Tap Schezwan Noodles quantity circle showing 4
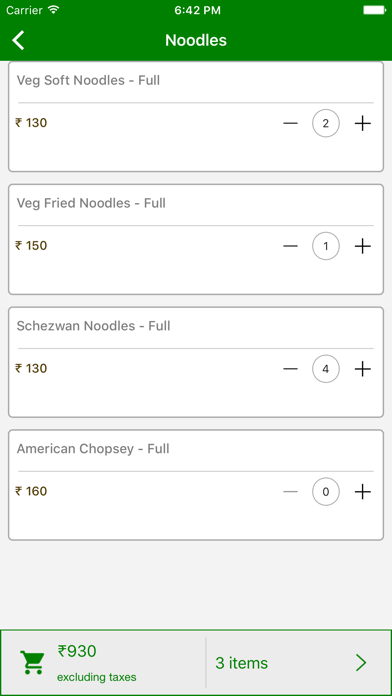 tap(326, 369)
